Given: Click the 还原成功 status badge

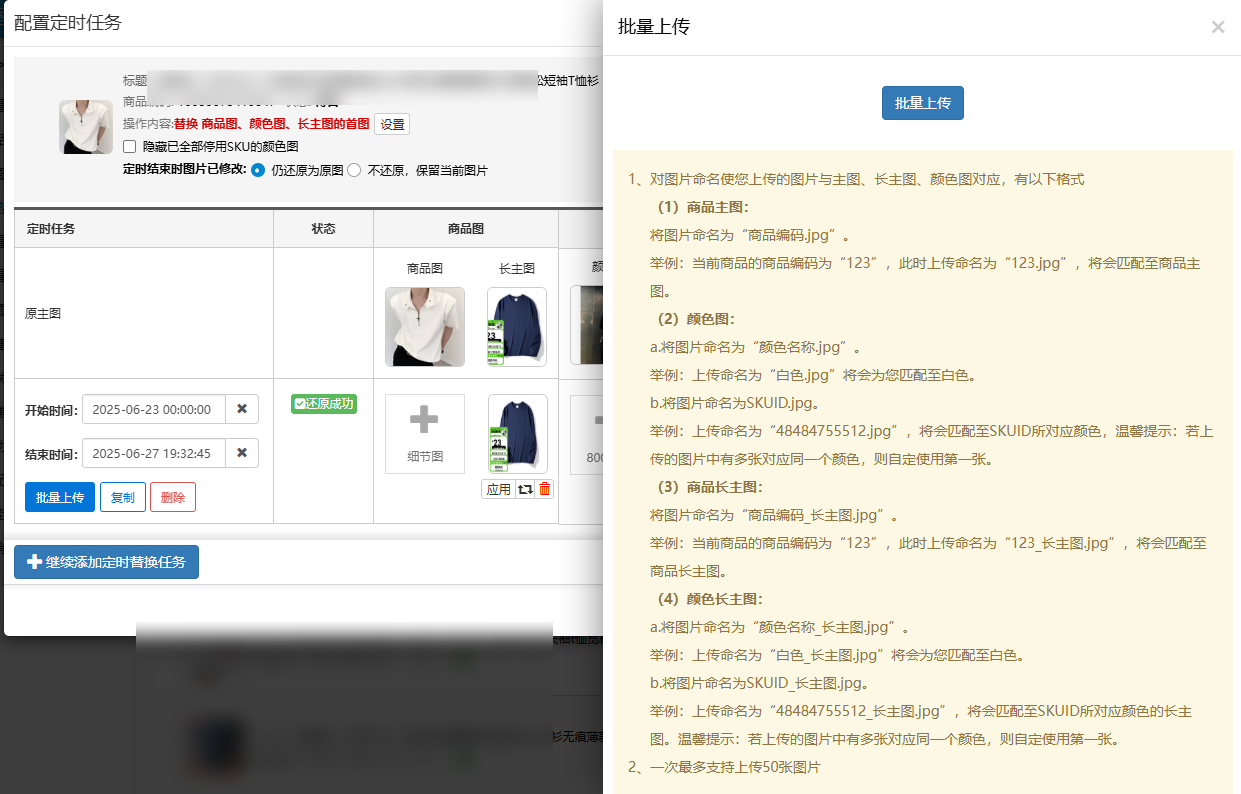Looking at the screenshot, I should point(323,404).
